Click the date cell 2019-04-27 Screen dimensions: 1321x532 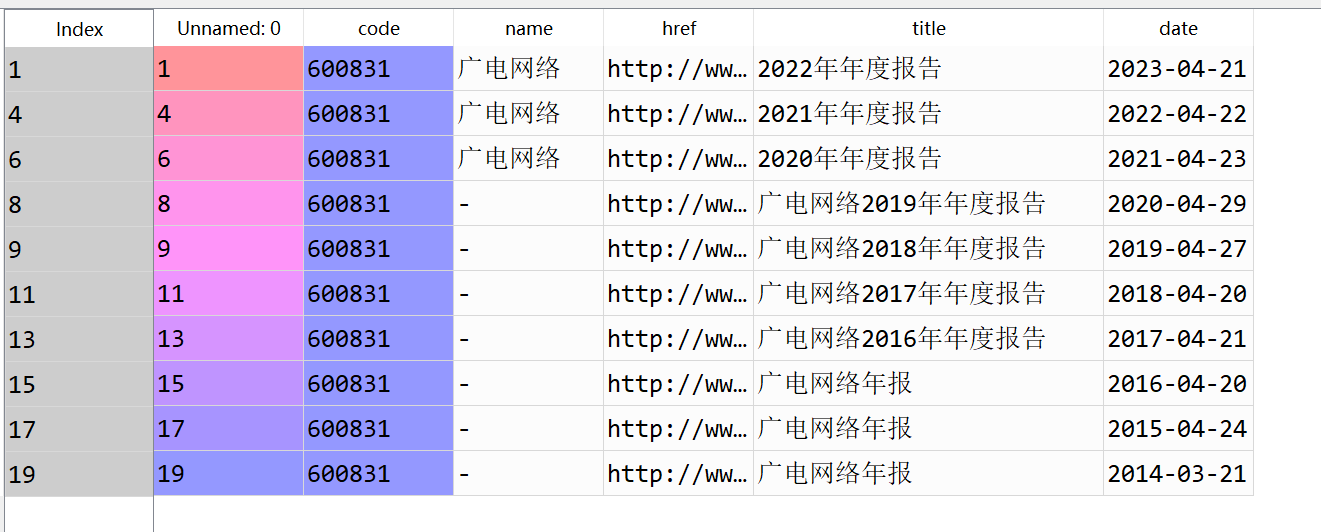pos(1179,249)
